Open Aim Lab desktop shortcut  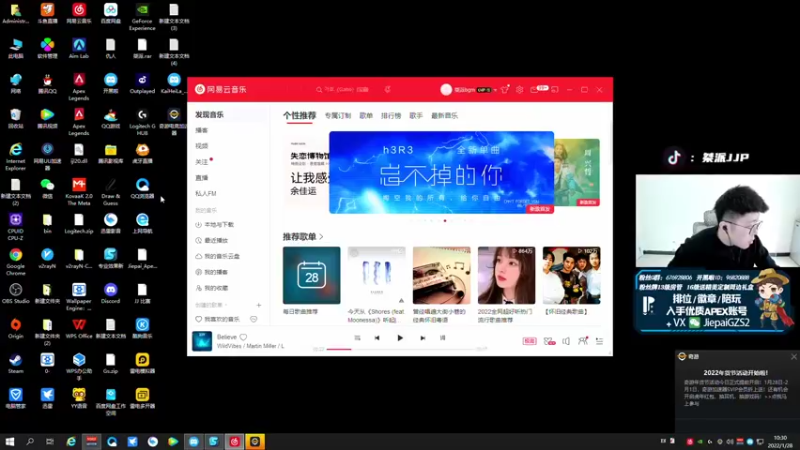tap(79, 48)
